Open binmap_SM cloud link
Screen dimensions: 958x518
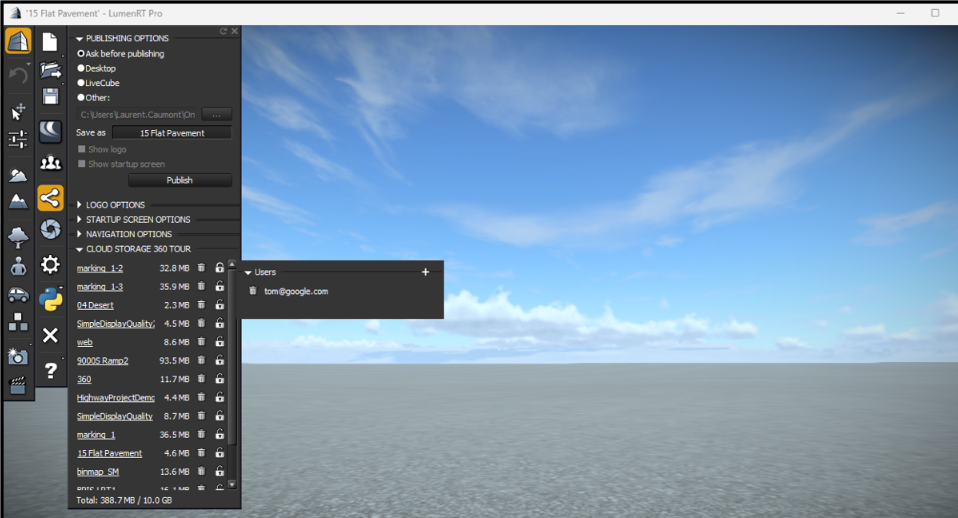[98, 472]
